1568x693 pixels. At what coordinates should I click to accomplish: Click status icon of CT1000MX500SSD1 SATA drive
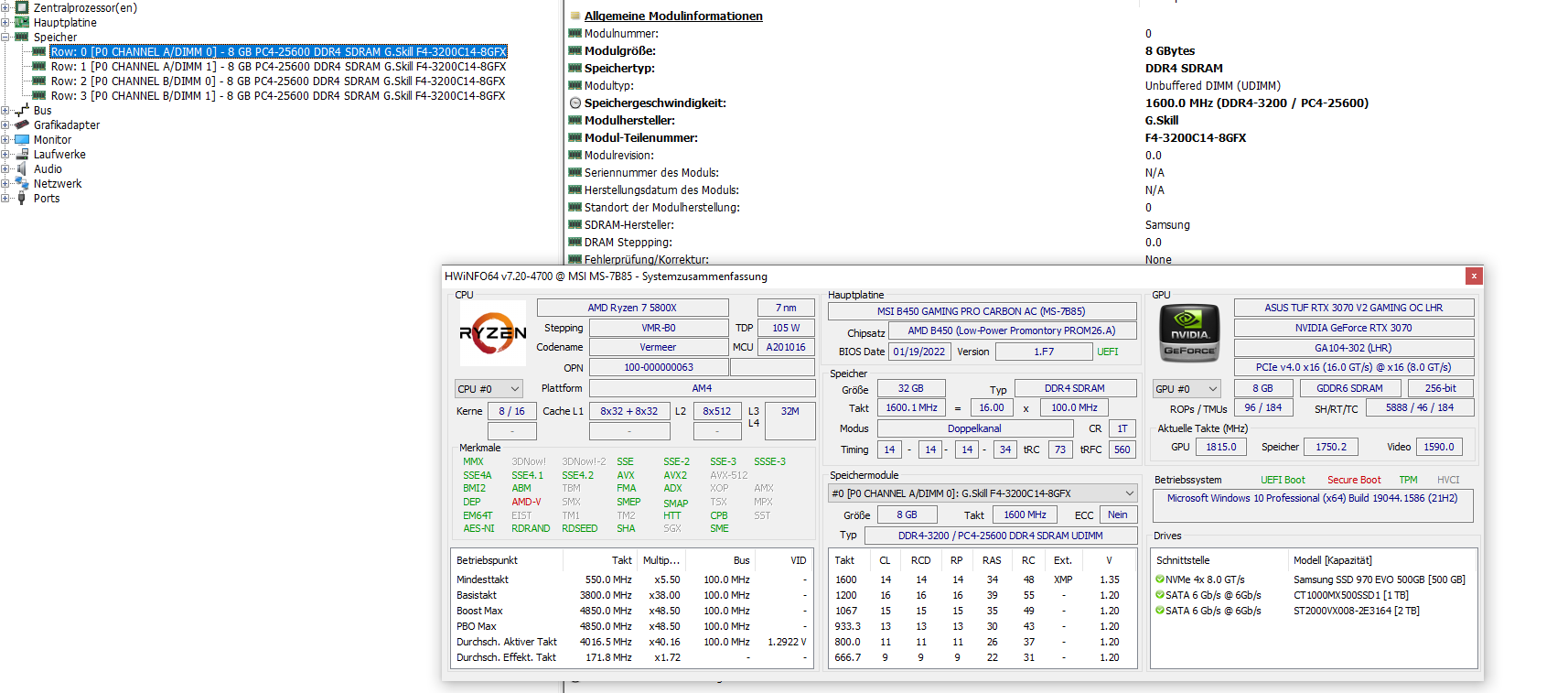pyautogui.click(x=1160, y=595)
